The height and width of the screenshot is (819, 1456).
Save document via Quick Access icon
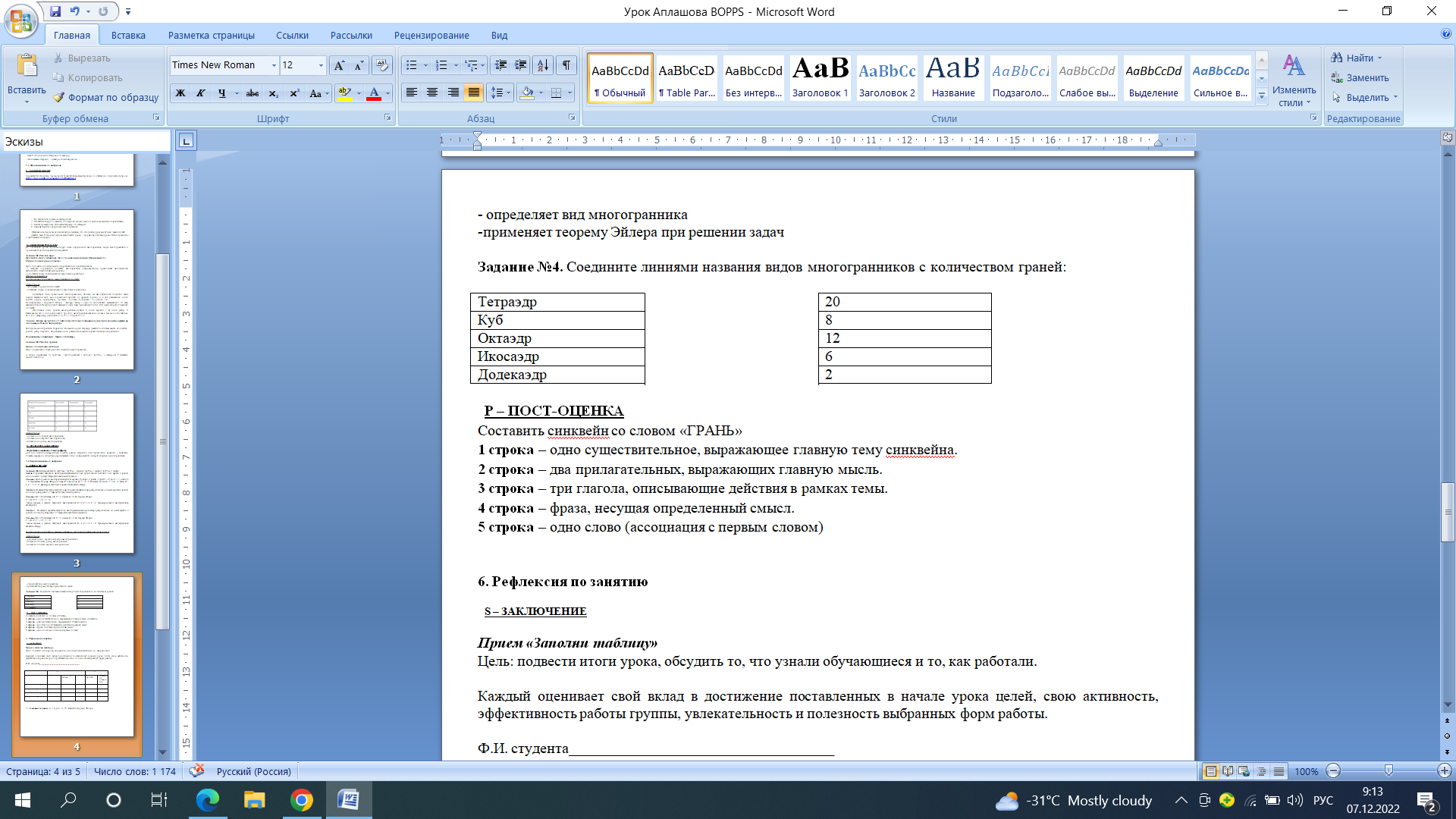(55, 11)
